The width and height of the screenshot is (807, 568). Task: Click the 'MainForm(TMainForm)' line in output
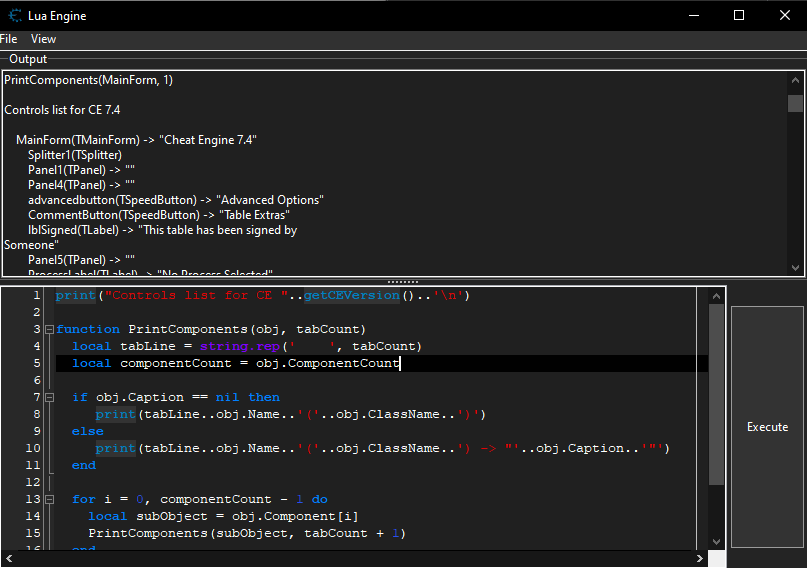(x=136, y=140)
